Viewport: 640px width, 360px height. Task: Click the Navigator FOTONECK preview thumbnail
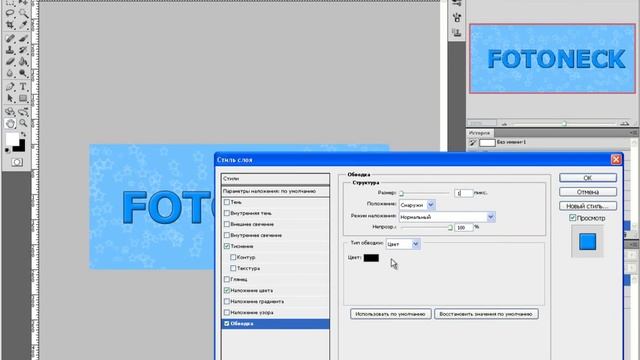(x=552, y=59)
